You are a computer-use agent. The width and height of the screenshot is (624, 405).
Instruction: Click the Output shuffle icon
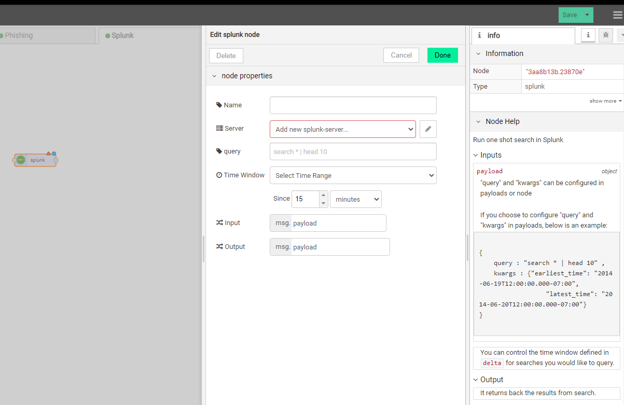tap(219, 246)
